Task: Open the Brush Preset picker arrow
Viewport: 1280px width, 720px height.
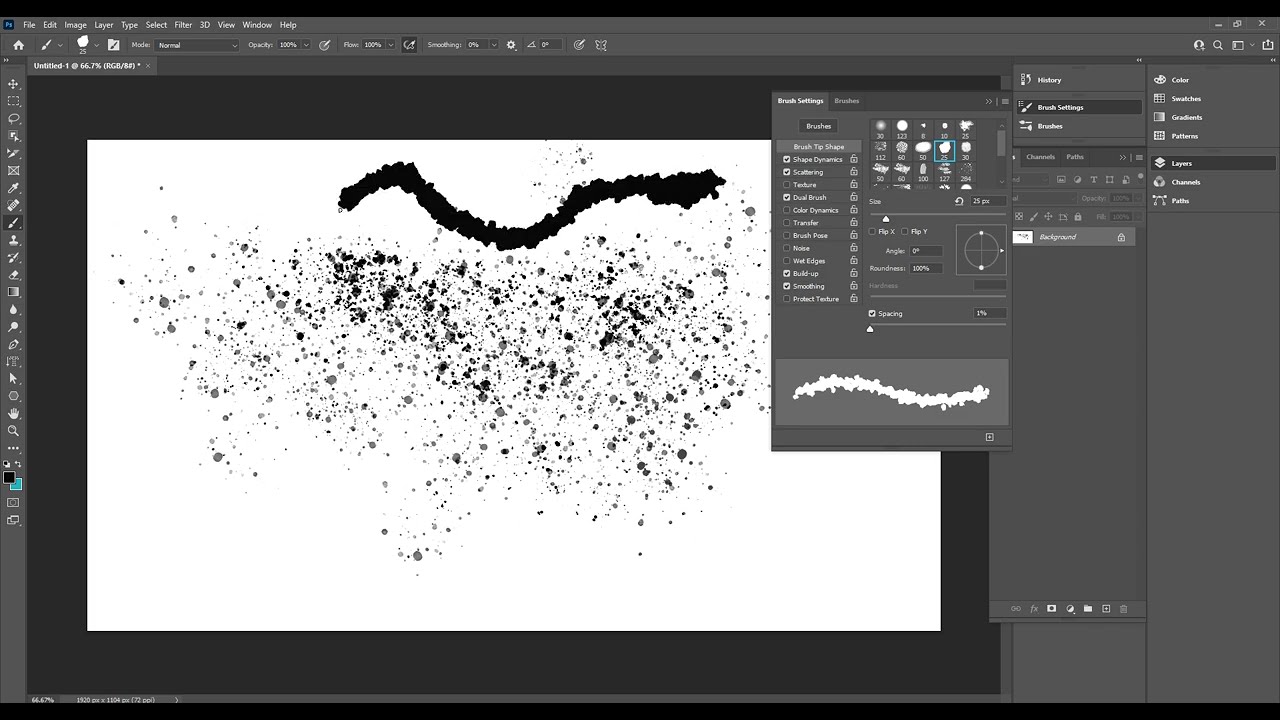Action: point(97,45)
